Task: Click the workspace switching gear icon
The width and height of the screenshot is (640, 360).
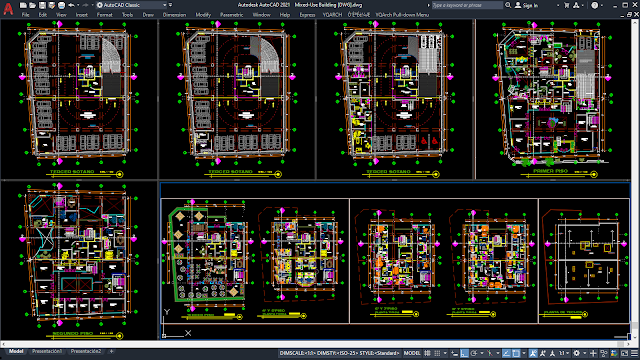Action: click(x=576, y=353)
